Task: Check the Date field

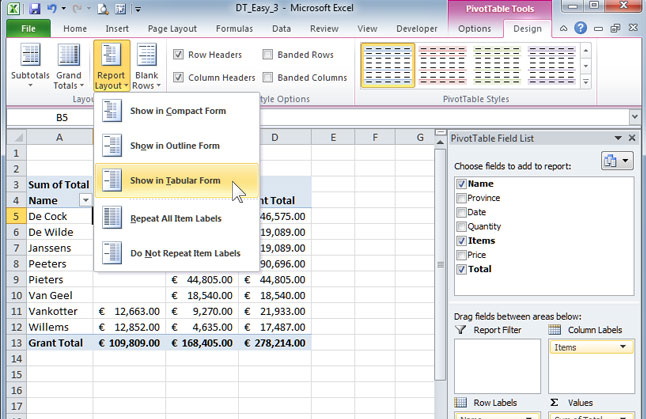Action: pos(461,213)
